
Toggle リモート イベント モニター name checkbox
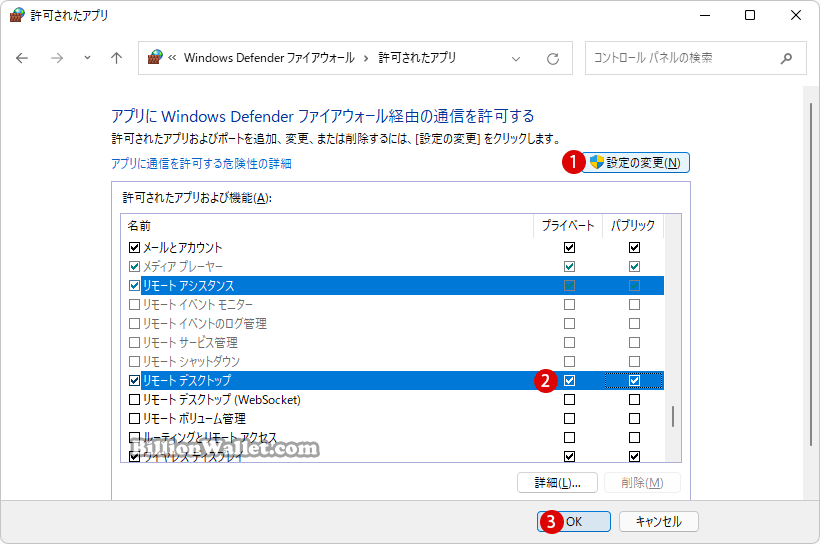tap(134, 304)
